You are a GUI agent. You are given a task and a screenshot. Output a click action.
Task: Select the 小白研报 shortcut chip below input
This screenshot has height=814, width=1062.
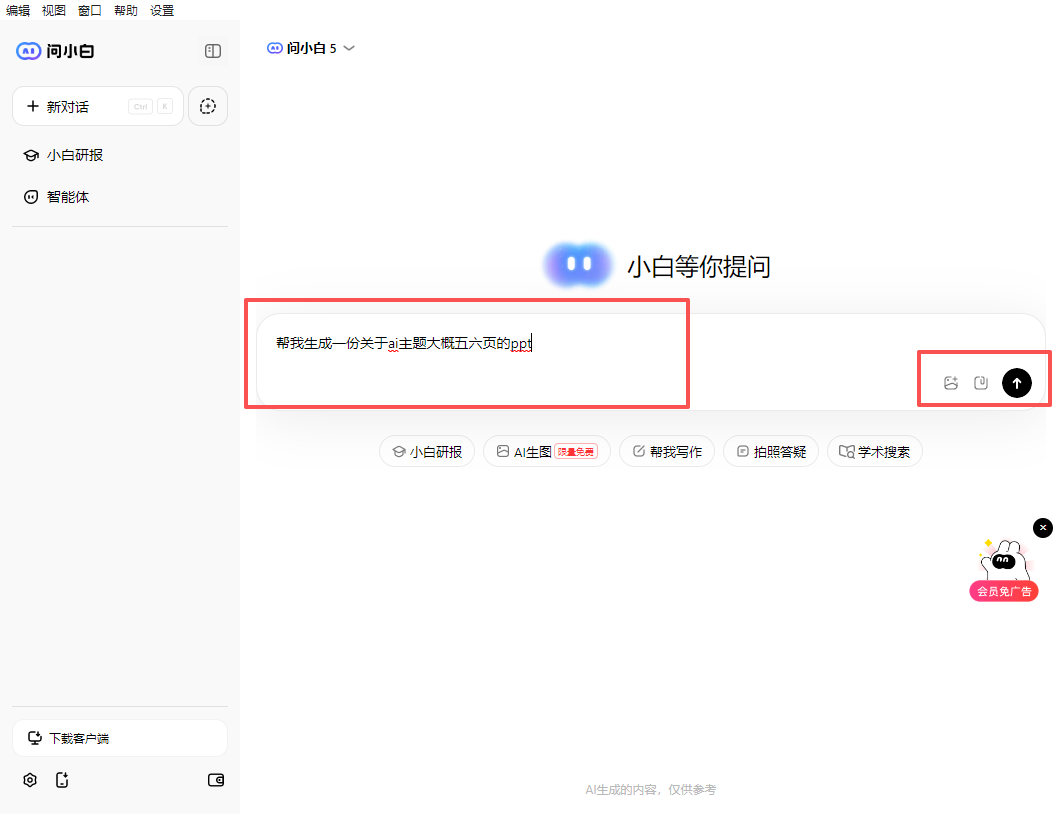(427, 452)
